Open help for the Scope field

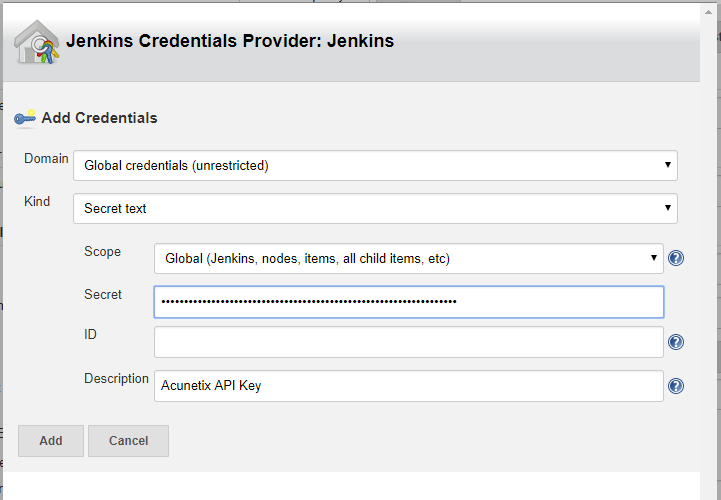point(676,258)
